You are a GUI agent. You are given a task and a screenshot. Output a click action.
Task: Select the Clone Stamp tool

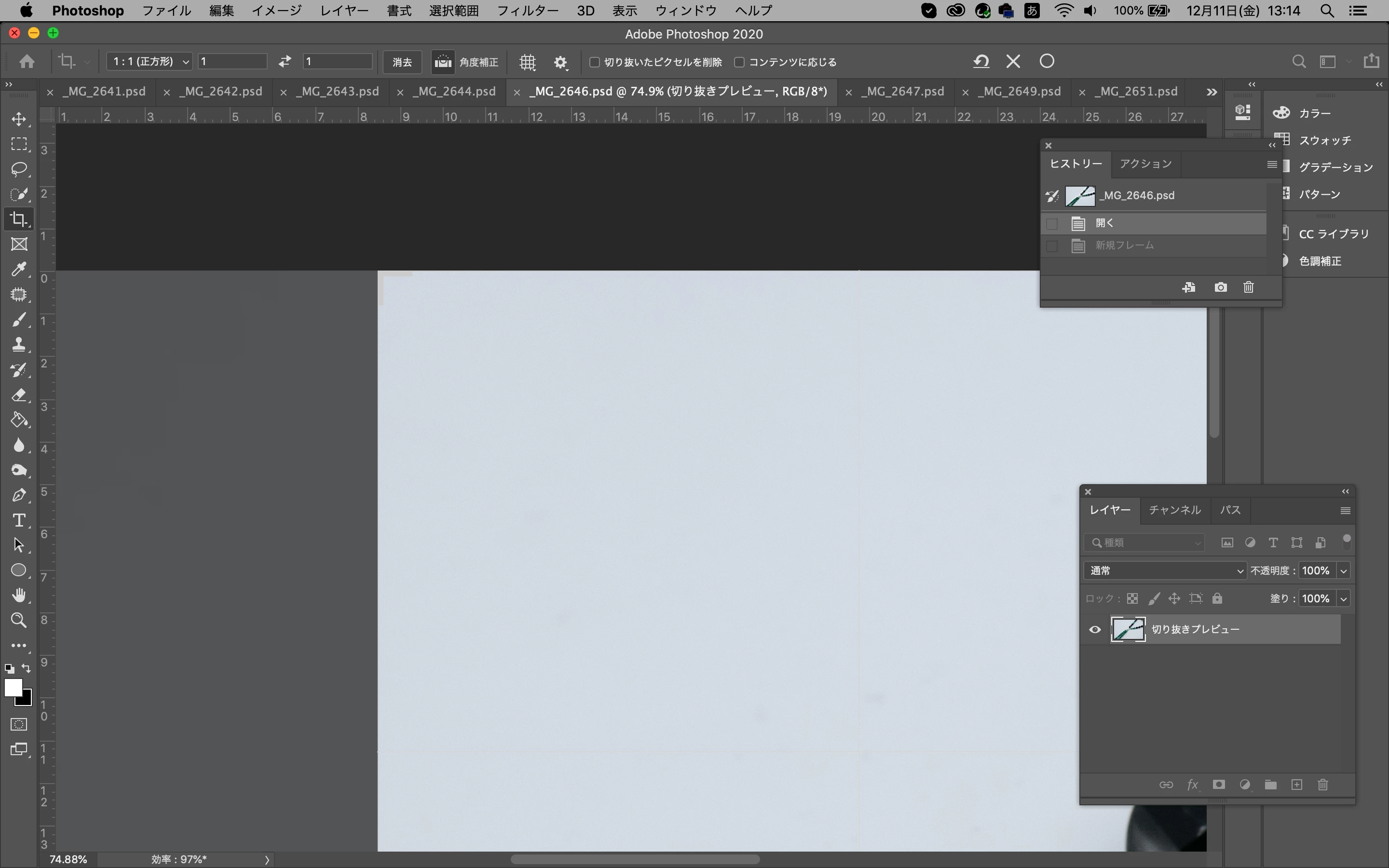(x=19, y=344)
